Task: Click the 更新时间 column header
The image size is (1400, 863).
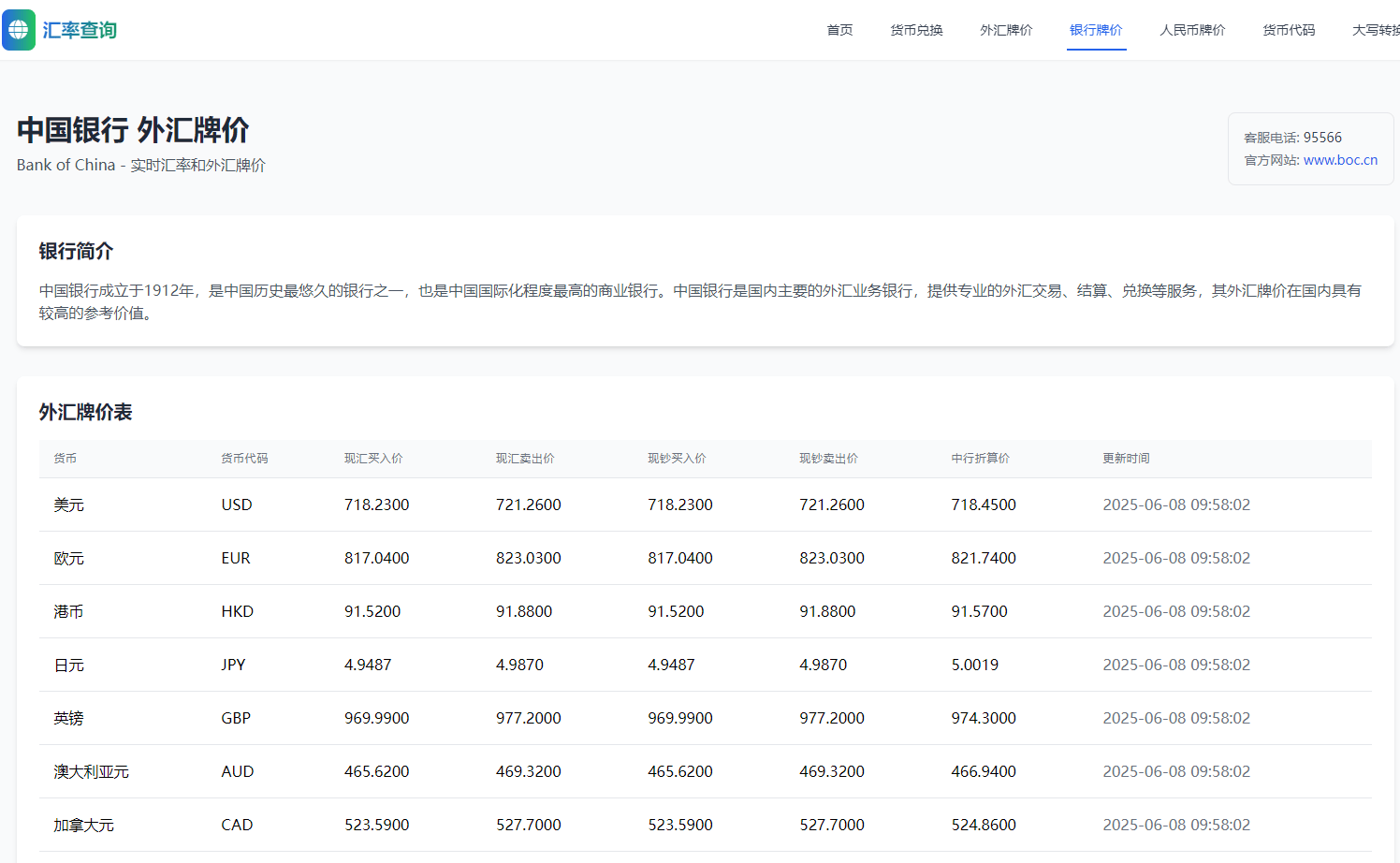Action: 1126,459
